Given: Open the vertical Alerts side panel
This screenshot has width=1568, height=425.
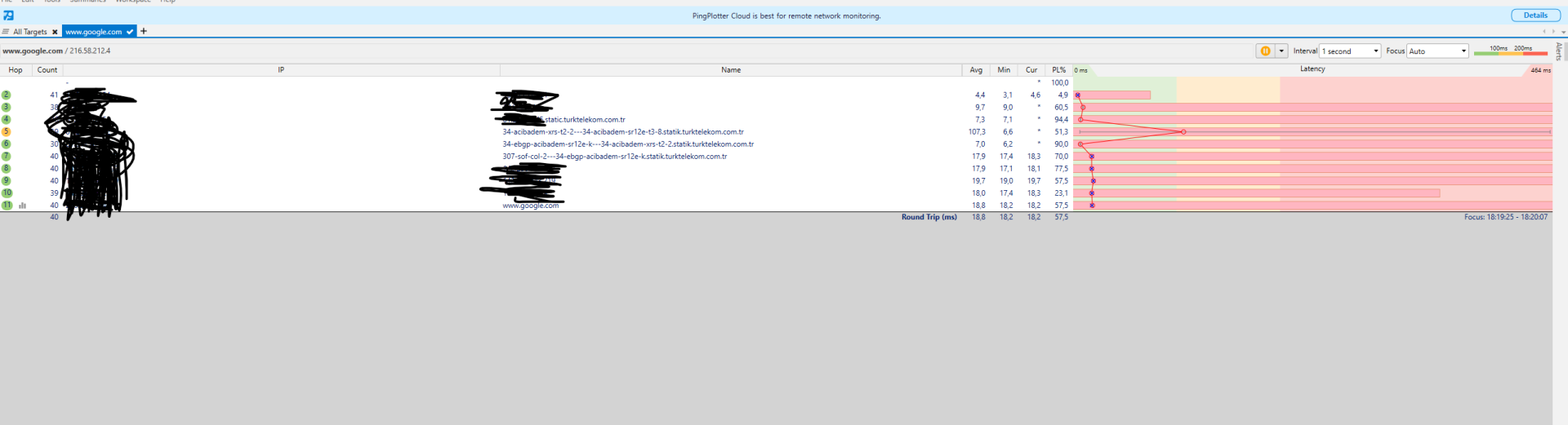Looking at the screenshot, I should (x=1559, y=51).
